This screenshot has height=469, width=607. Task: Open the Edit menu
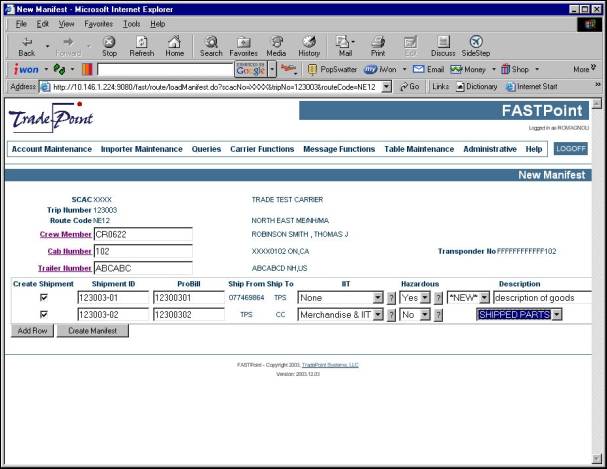(x=43, y=24)
